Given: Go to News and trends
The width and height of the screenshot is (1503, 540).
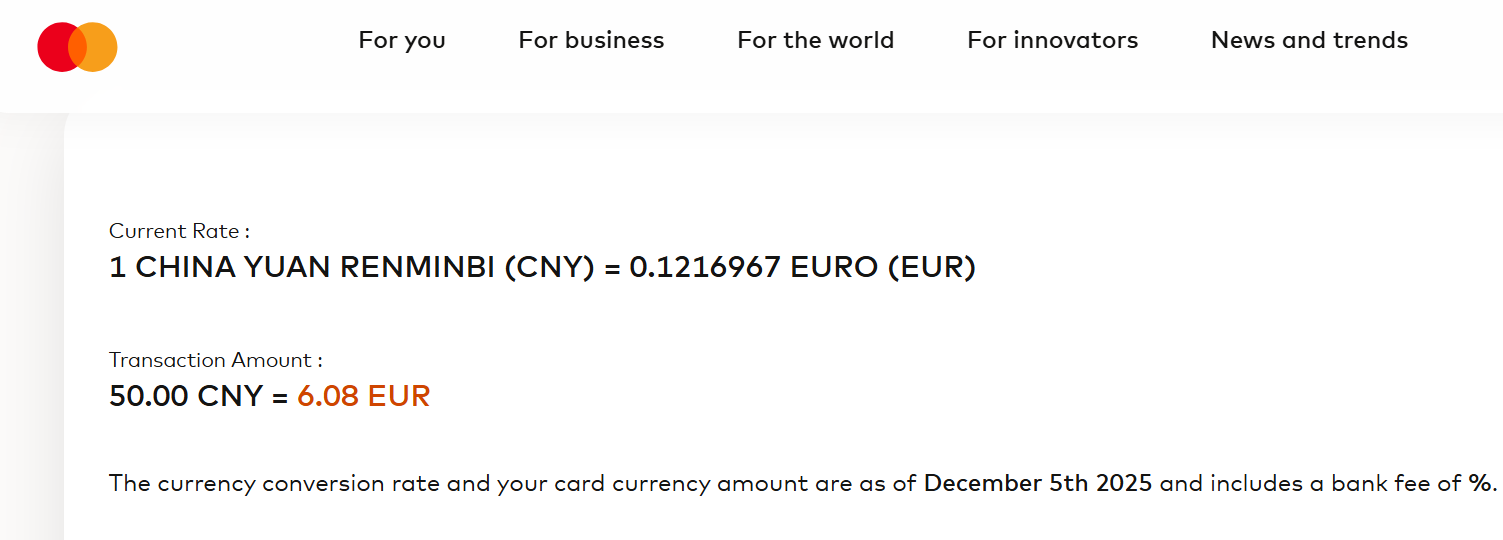Looking at the screenshot, I should click(1309, 40).
